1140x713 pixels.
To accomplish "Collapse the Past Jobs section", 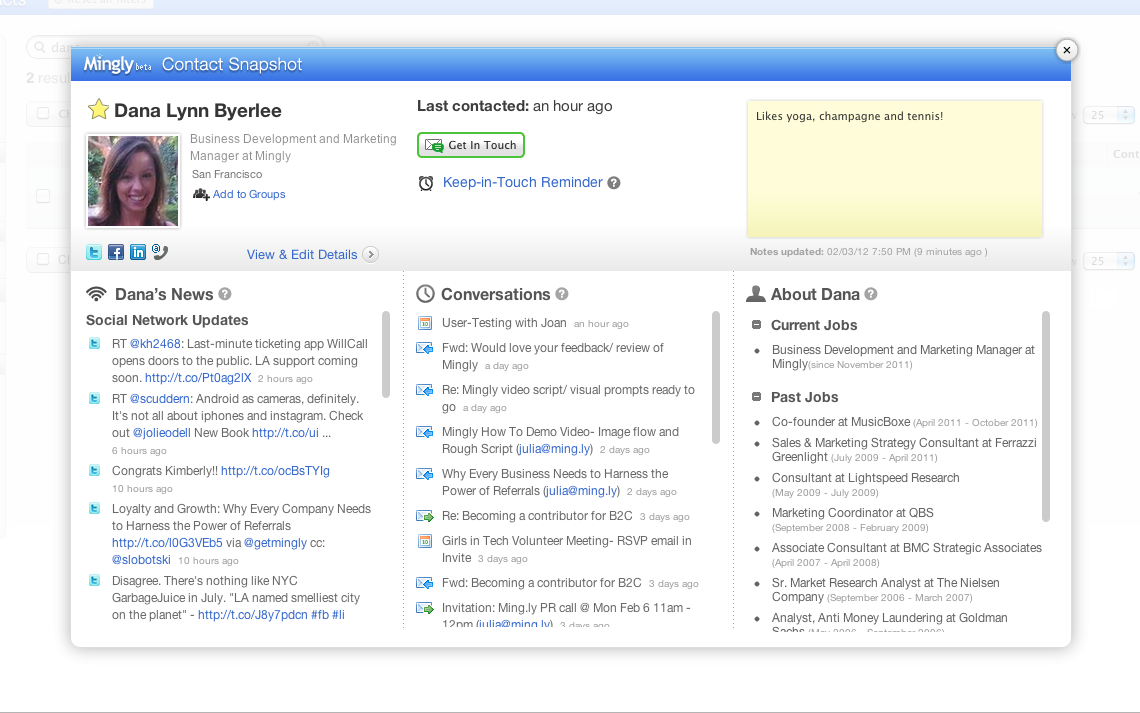I will 757,397.
